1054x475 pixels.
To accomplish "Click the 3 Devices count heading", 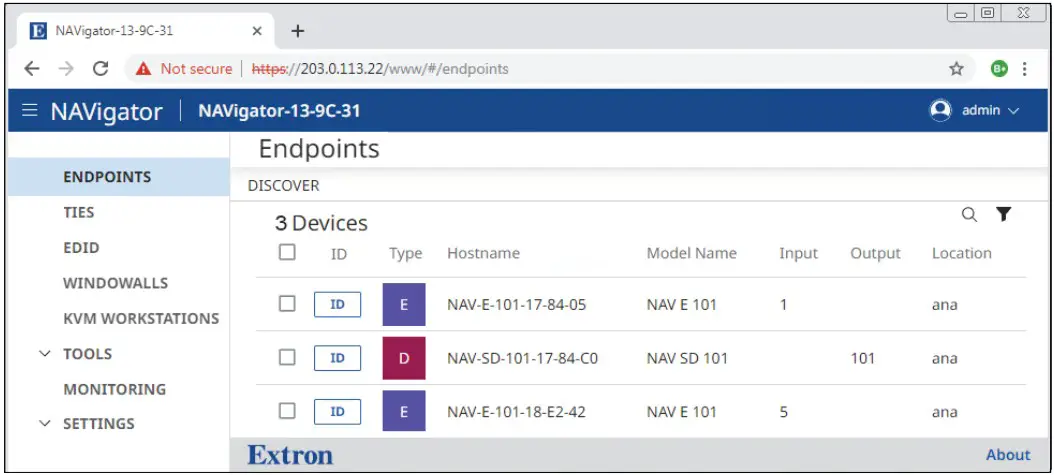I will point(321,223).
